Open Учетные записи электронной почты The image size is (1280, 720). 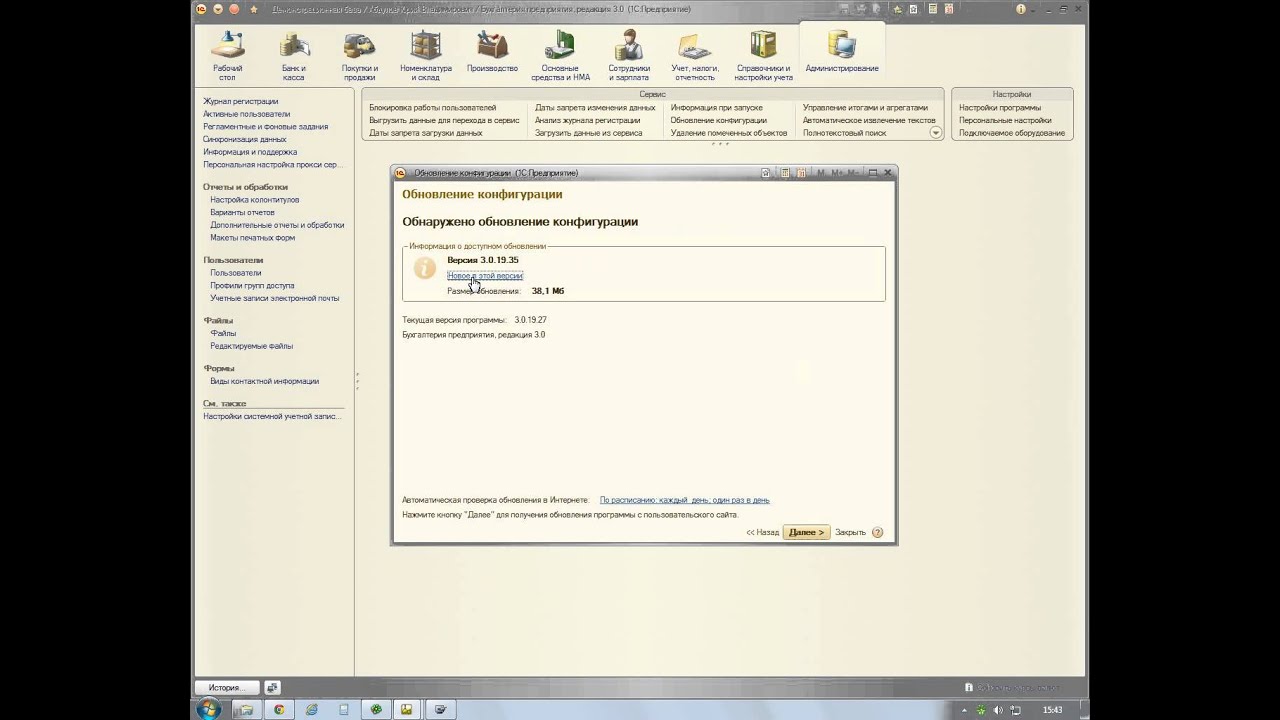[274, 298]
